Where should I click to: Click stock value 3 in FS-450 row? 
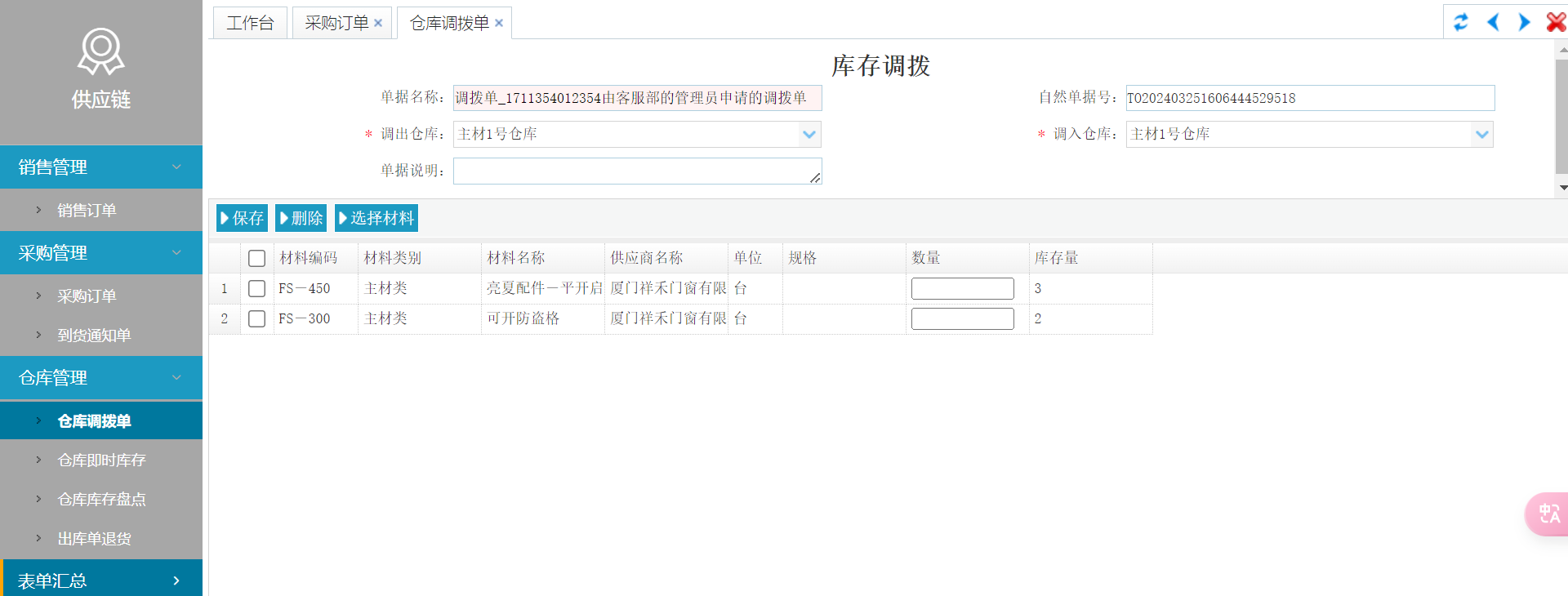pos(1038,288)
